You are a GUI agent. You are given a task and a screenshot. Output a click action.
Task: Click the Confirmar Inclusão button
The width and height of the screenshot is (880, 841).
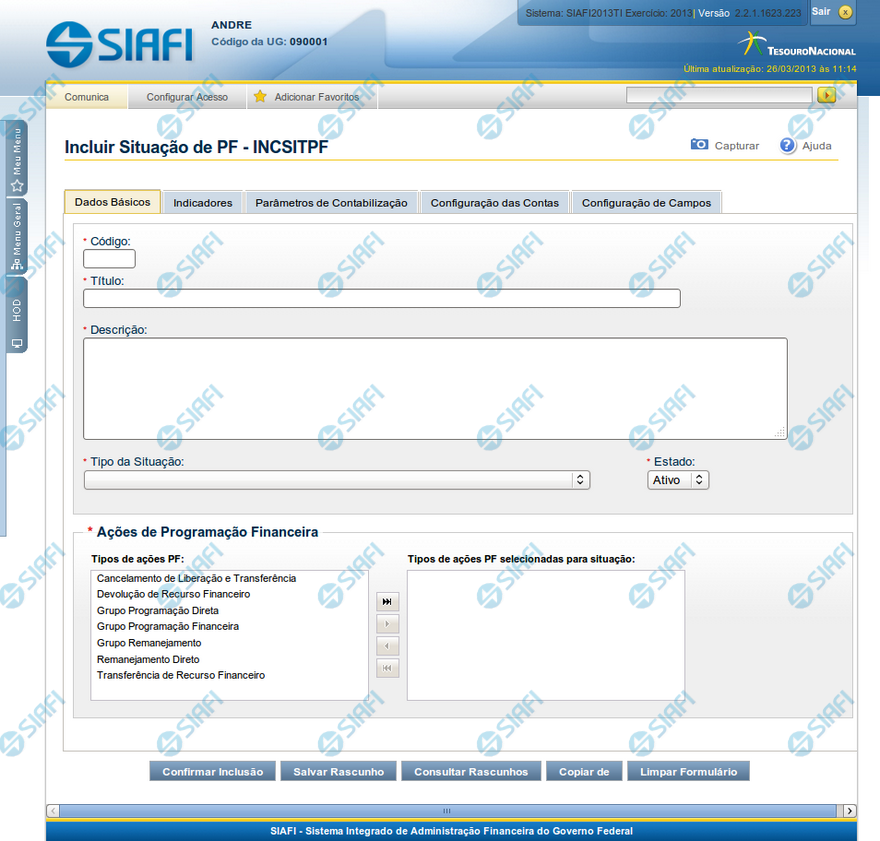click(x=212, y=771)
